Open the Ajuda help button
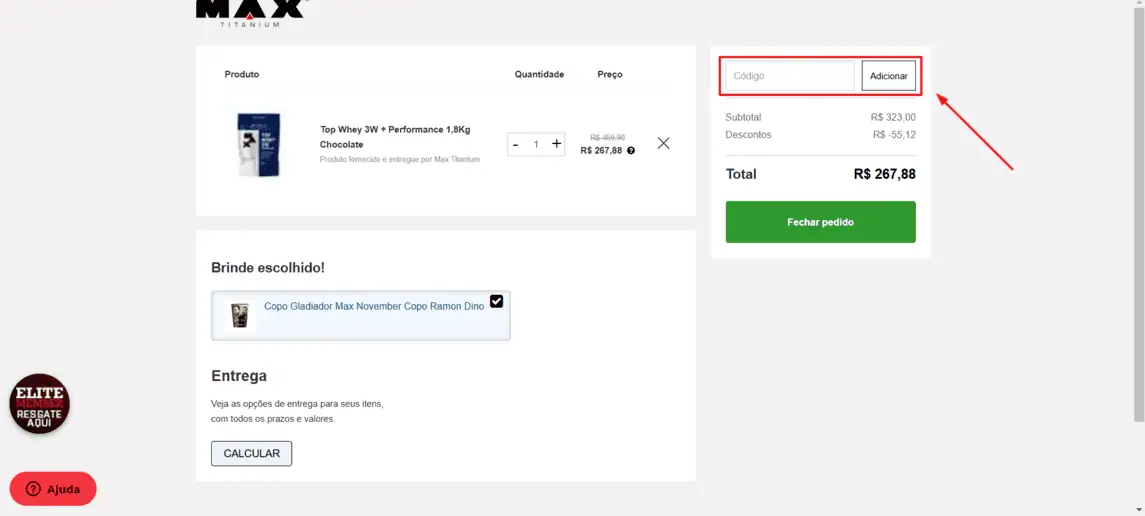 53,489
